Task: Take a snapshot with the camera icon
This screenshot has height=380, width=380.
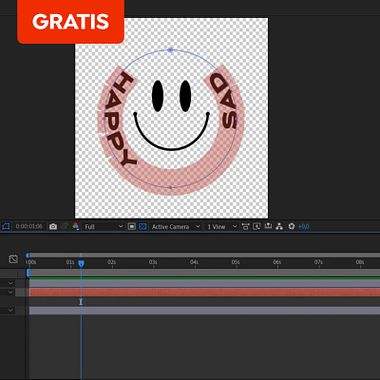Action: coord(53,227)
